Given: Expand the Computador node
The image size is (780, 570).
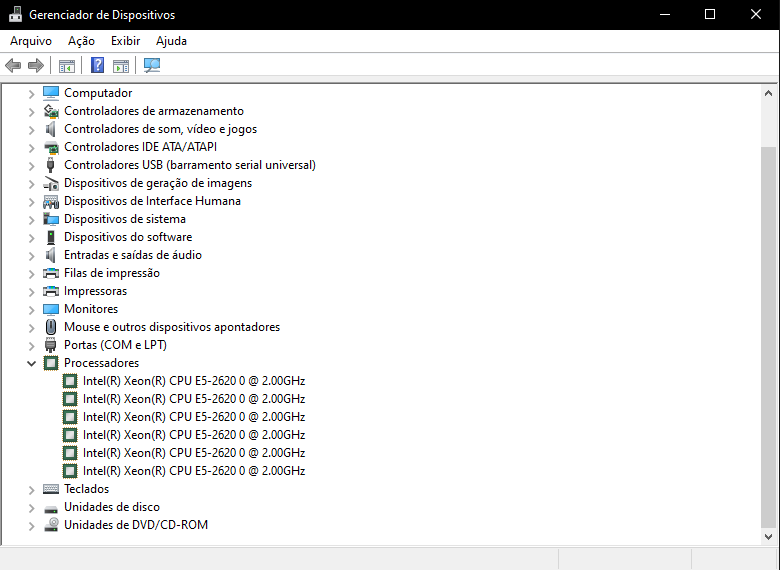Looking at the screenshot, I should point(31,94).
